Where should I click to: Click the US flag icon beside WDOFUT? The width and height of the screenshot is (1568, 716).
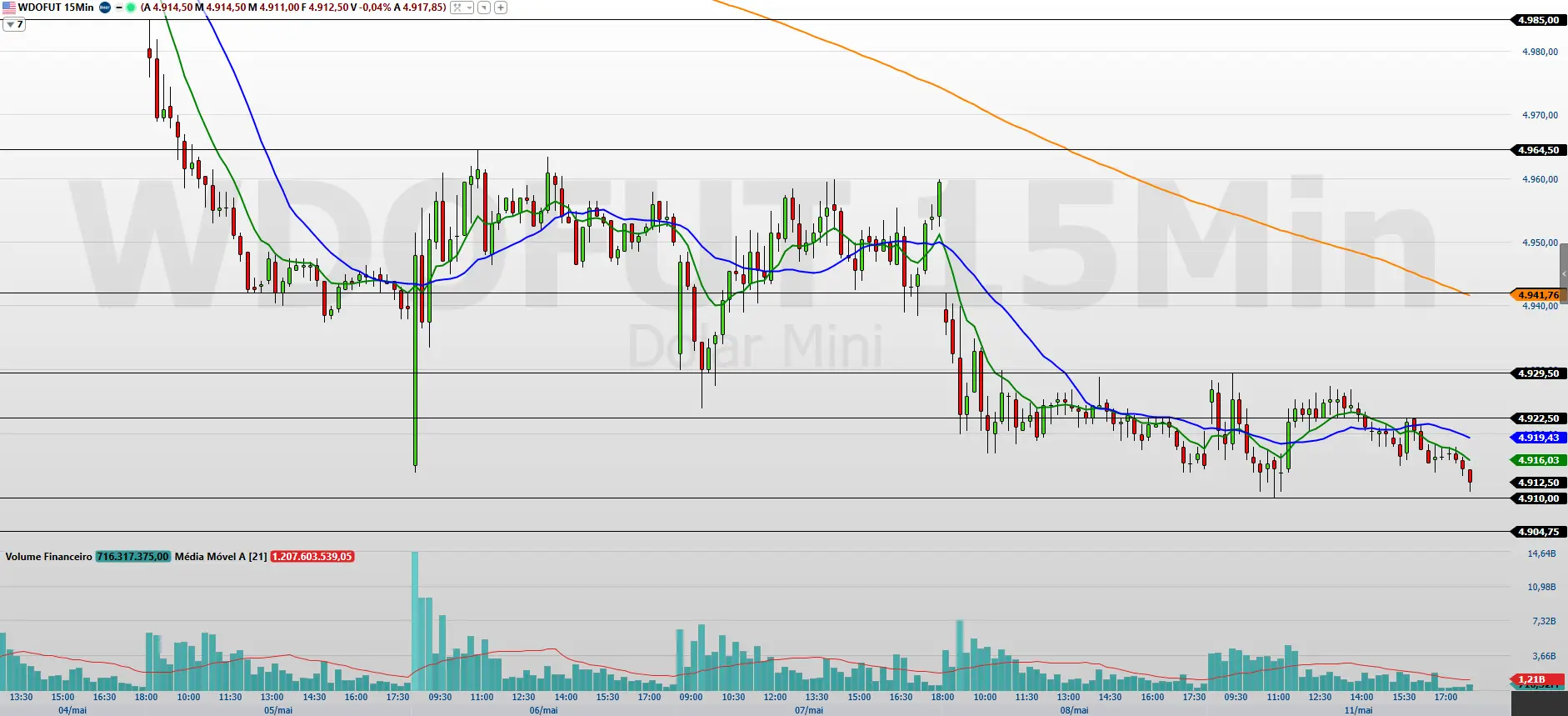[9, 8]
